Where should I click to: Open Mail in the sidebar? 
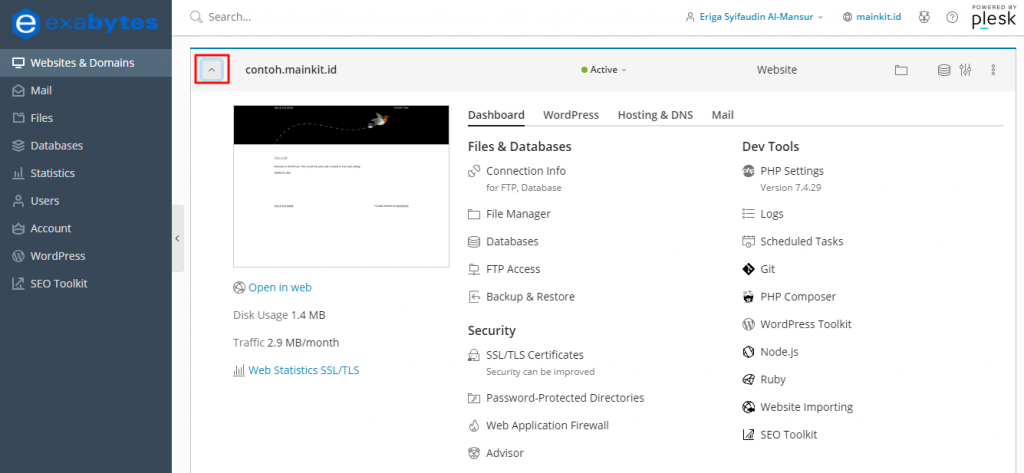click(x=86, y=91)
